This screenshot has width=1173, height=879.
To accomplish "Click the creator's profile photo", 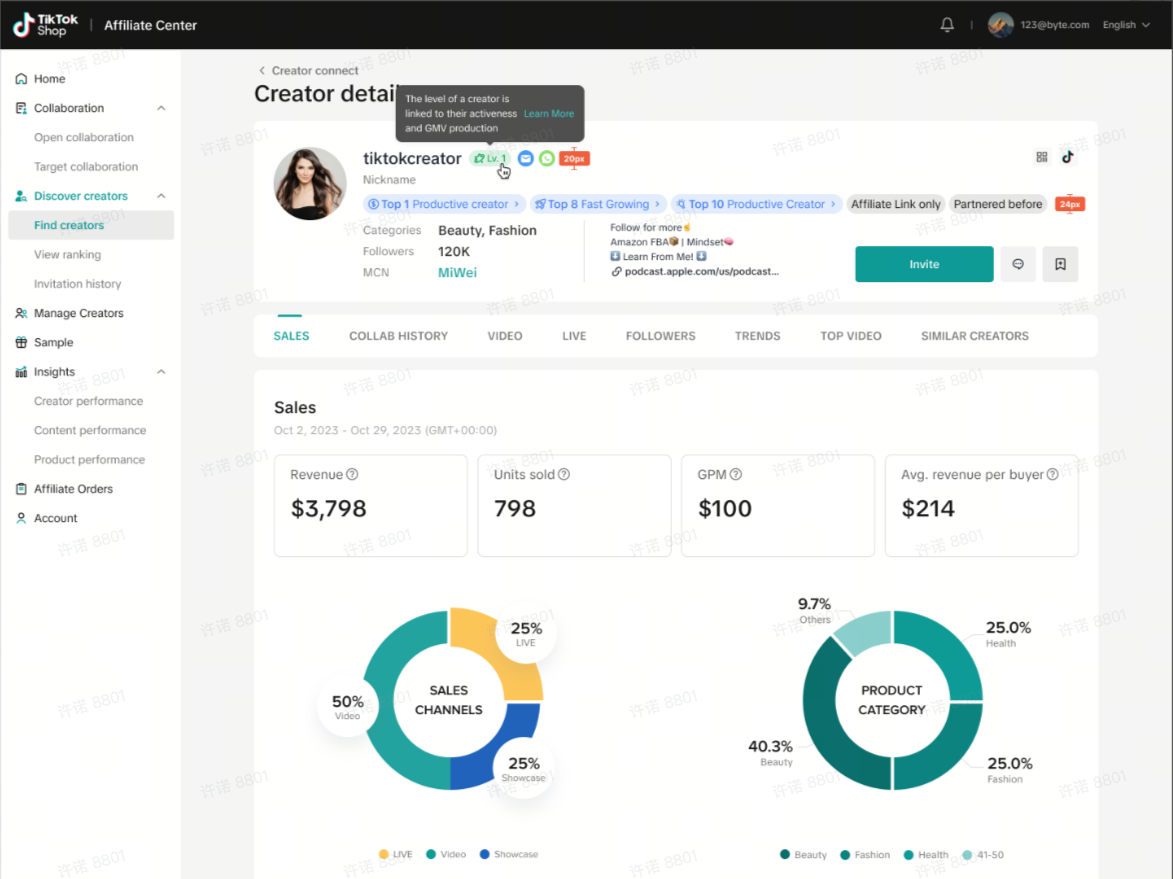I will tap(310, 184).
